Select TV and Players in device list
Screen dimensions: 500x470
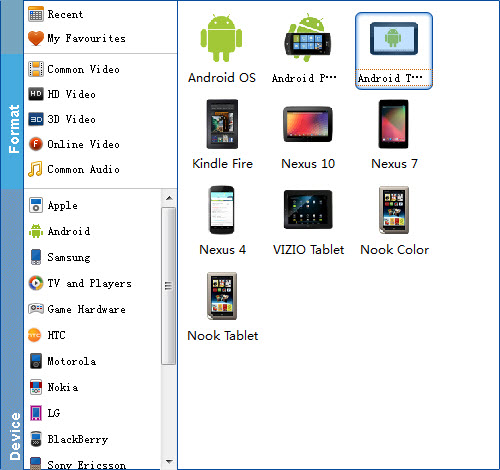pos(93,283)
